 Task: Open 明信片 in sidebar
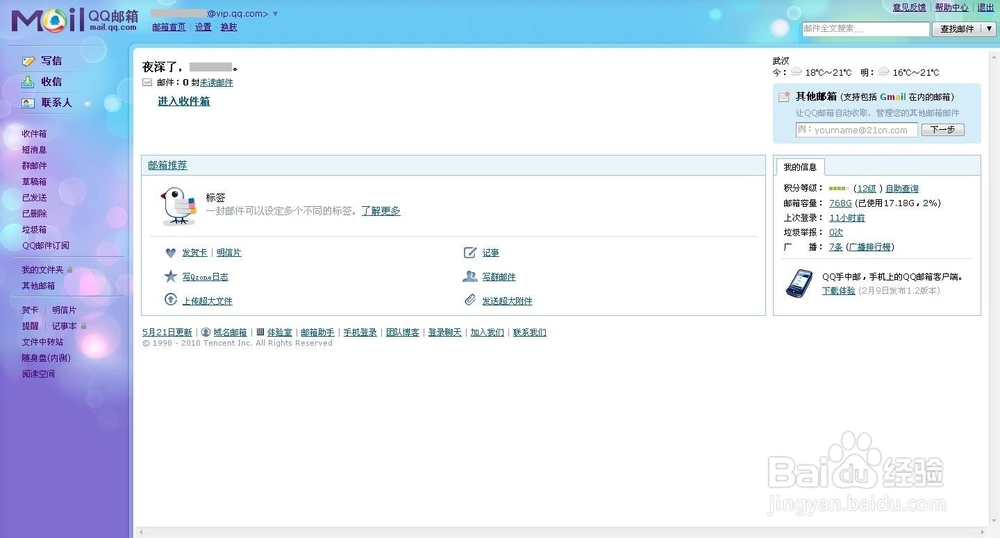pos(64,310)
